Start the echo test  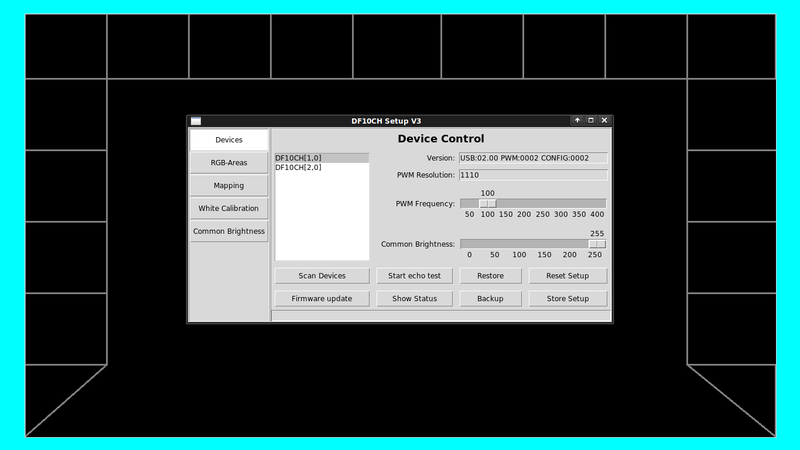[415, 275]
